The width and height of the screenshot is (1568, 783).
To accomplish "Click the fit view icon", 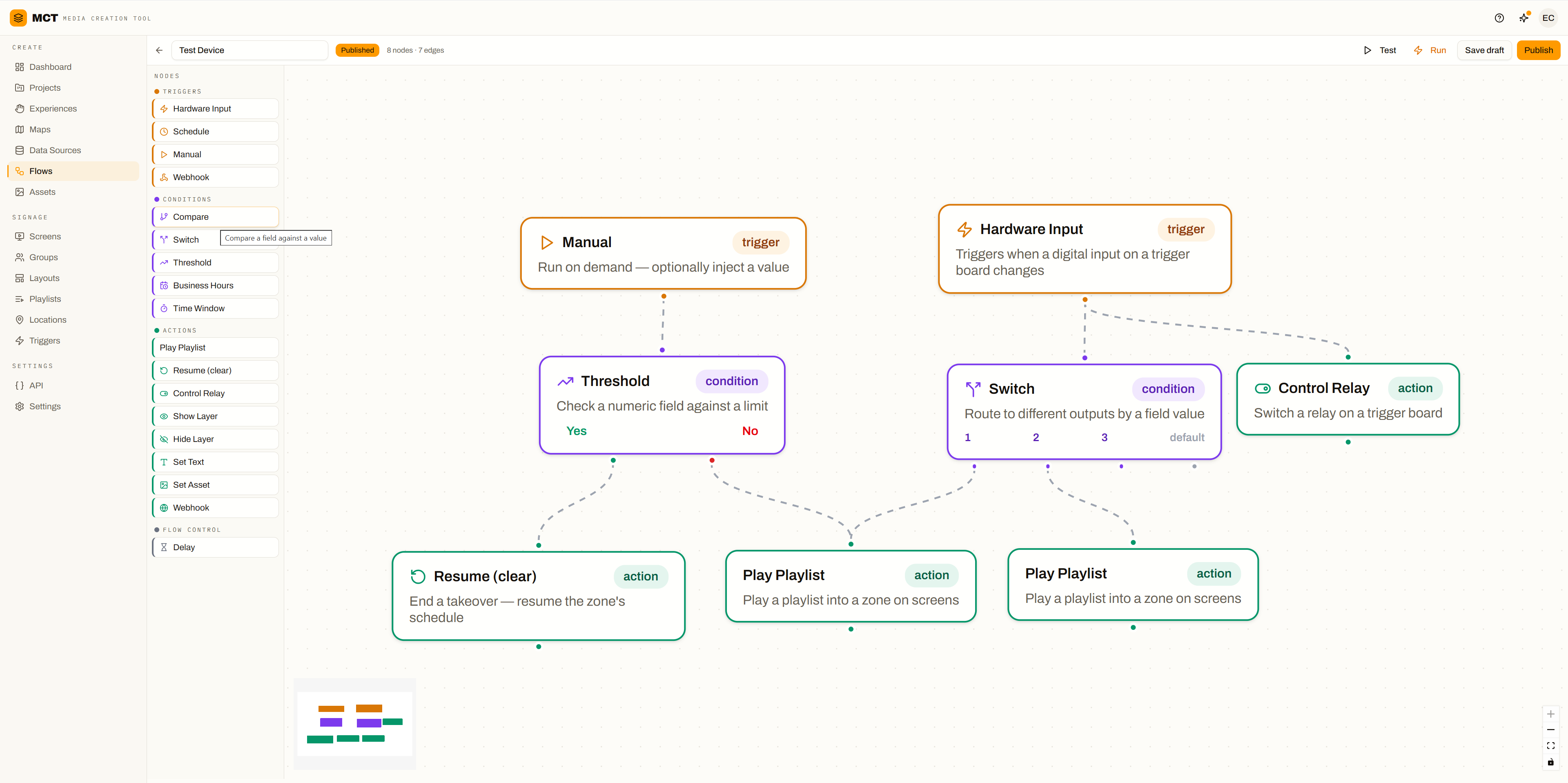I will click(x=1550, y=746).
